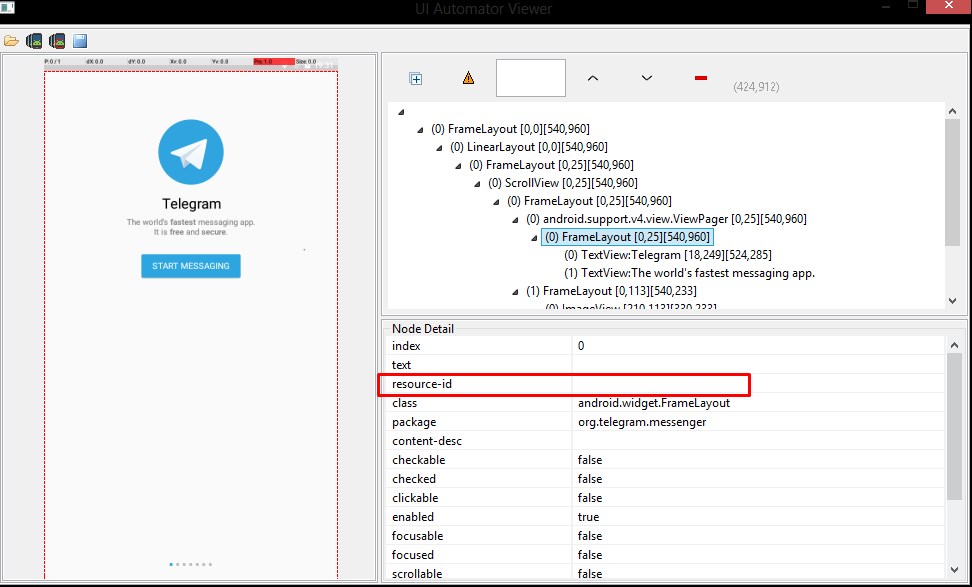Click the 'focusable' property row
The width and height of the screenshot is (972, 587).
coord(666,536)
